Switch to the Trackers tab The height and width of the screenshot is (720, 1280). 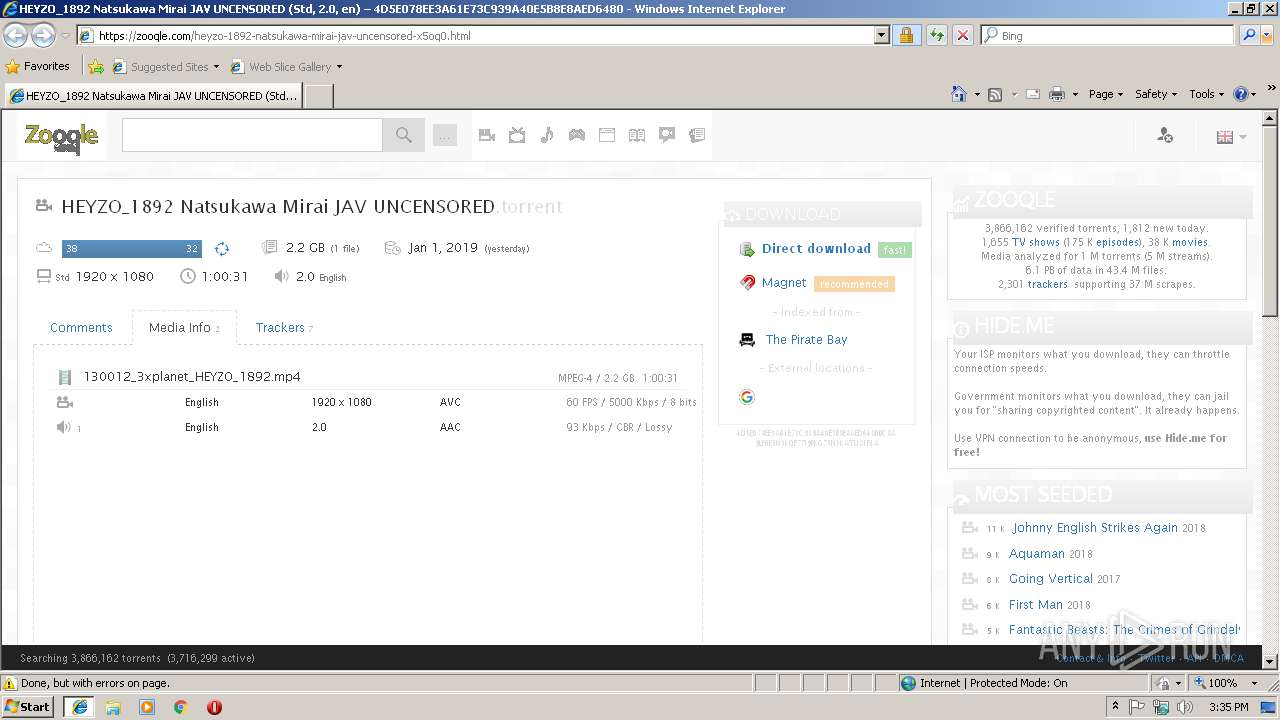point(284,328)
